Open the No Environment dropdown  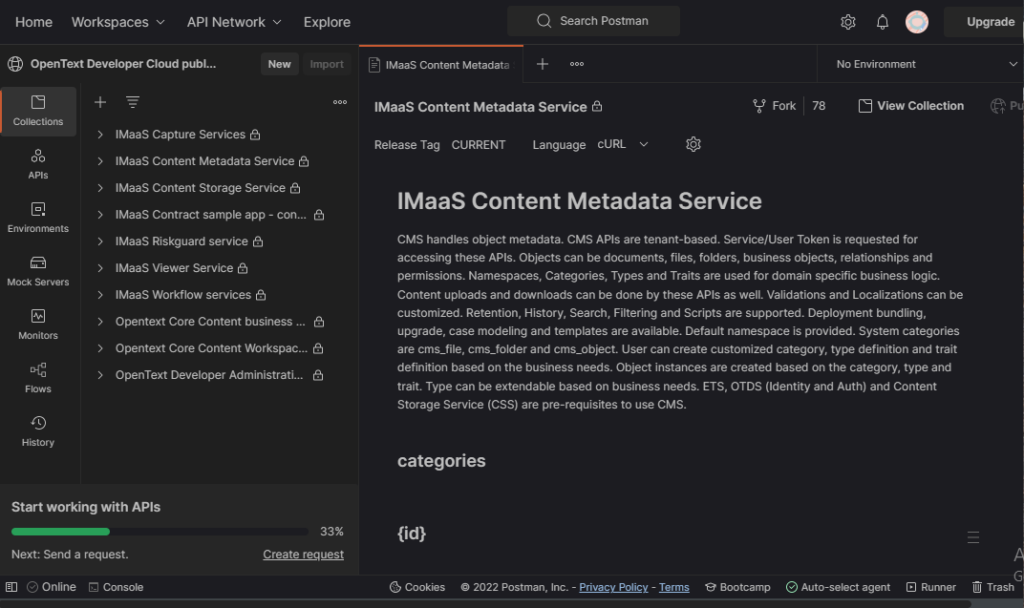coord(926,64)
